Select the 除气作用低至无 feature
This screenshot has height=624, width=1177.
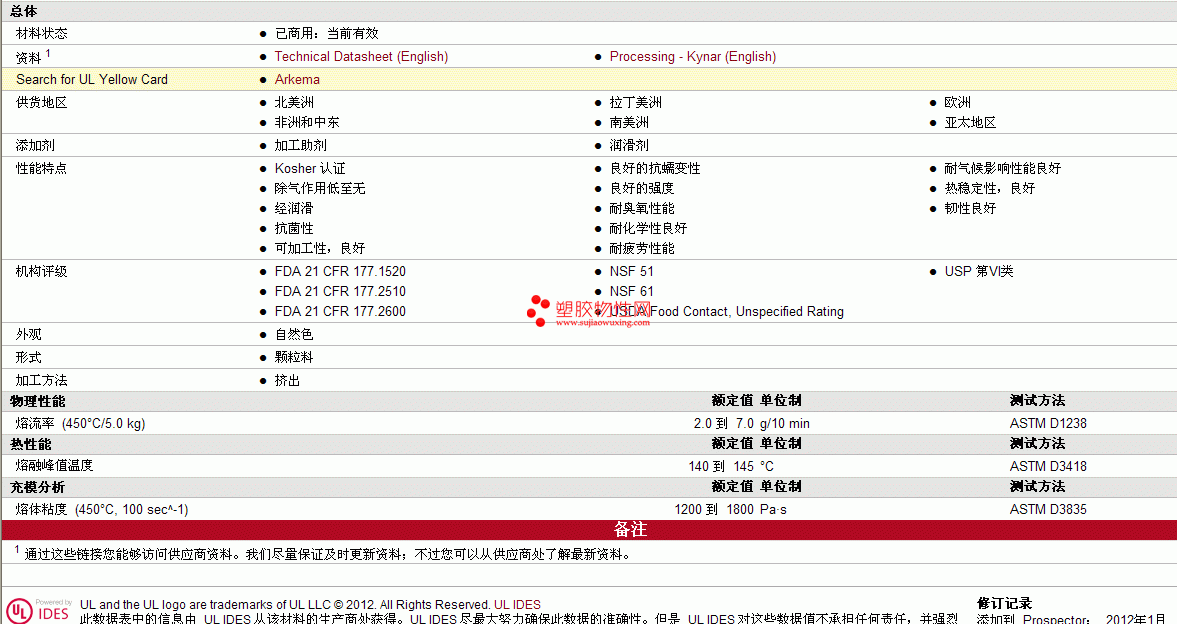point(320,188)
